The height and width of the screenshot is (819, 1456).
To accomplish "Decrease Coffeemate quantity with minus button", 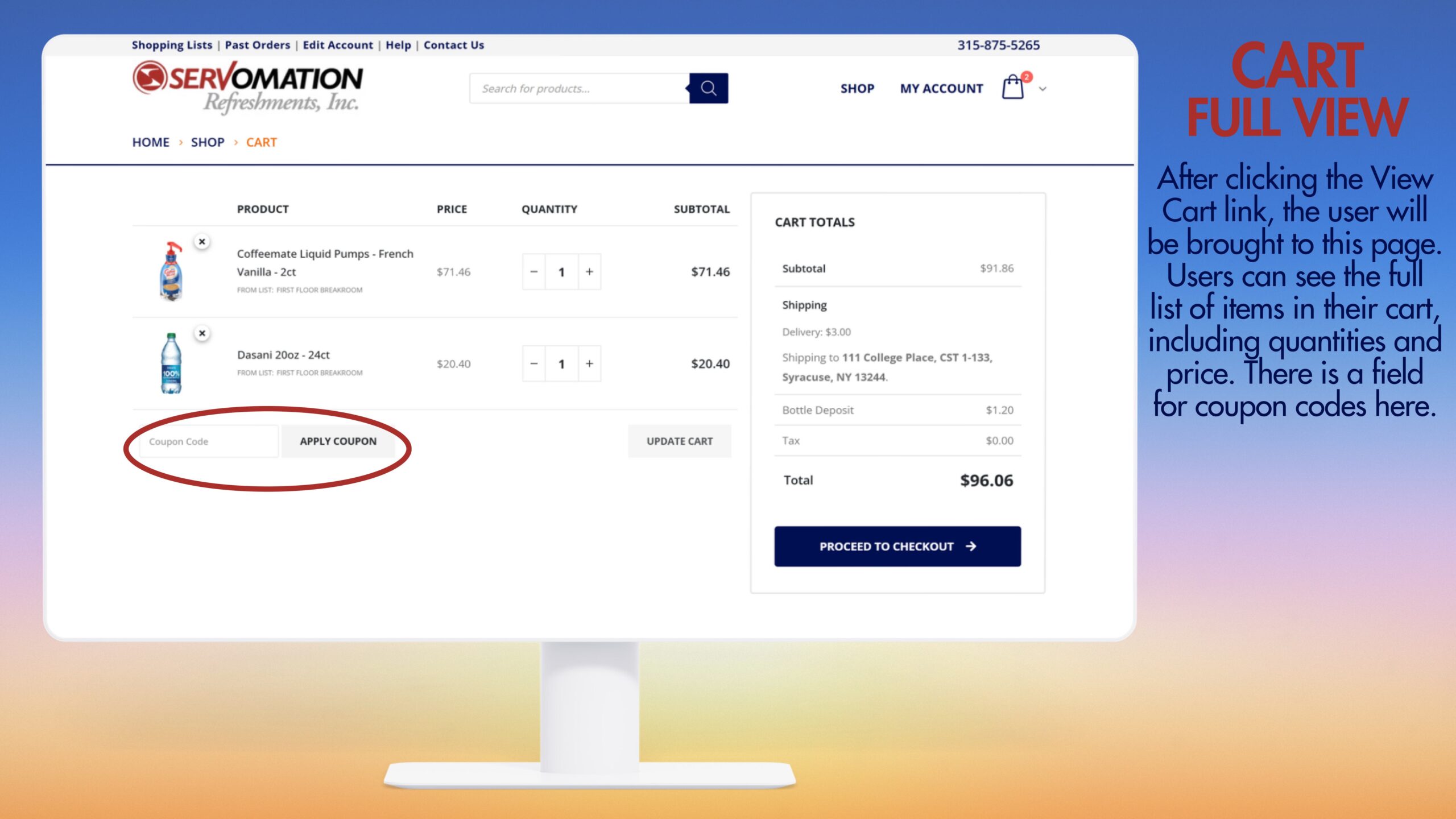I will pos(533,272).
